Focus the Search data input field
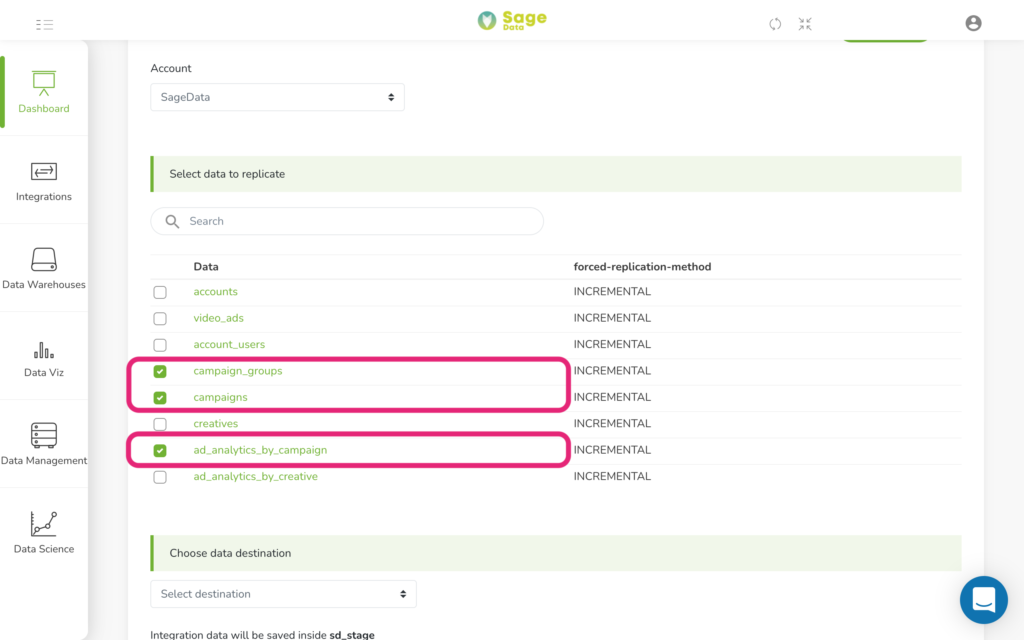 (347, 221)
